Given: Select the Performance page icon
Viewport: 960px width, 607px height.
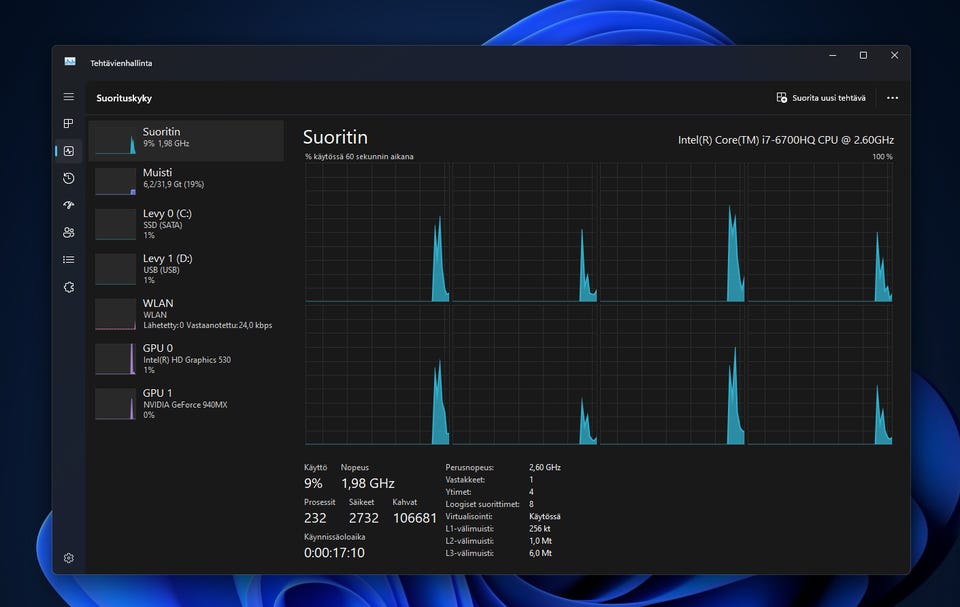Looking at the screenshot, I should tap(69, 151).
